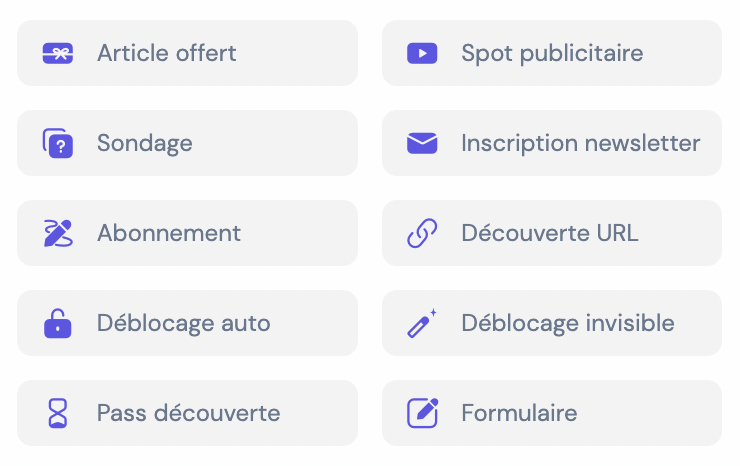The height and width of the screenshot is (466, 740).
Task: Select the Abonnement label
Action: (x=169, y=233)
